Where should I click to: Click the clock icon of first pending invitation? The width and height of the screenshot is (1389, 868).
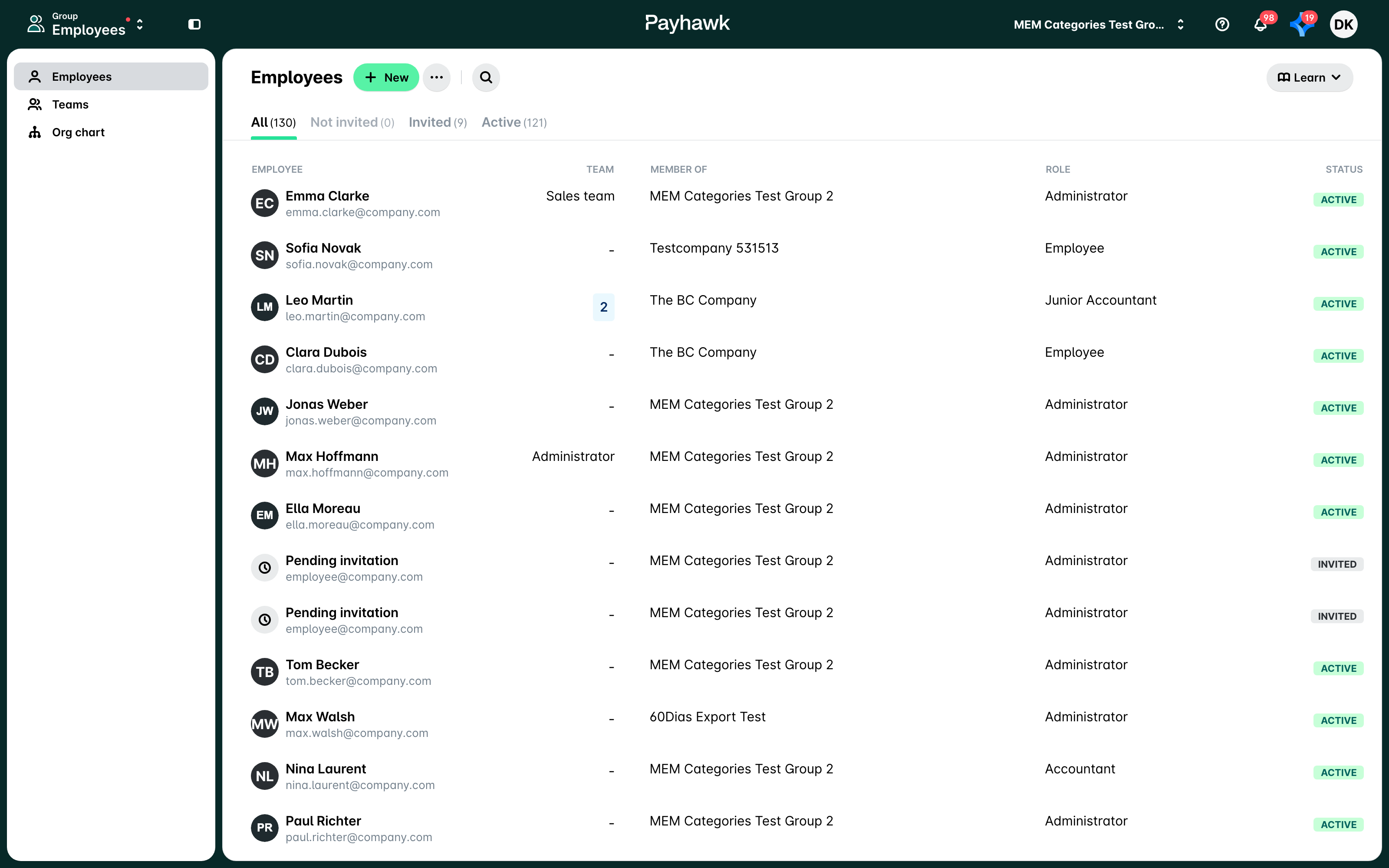(265, 568)
